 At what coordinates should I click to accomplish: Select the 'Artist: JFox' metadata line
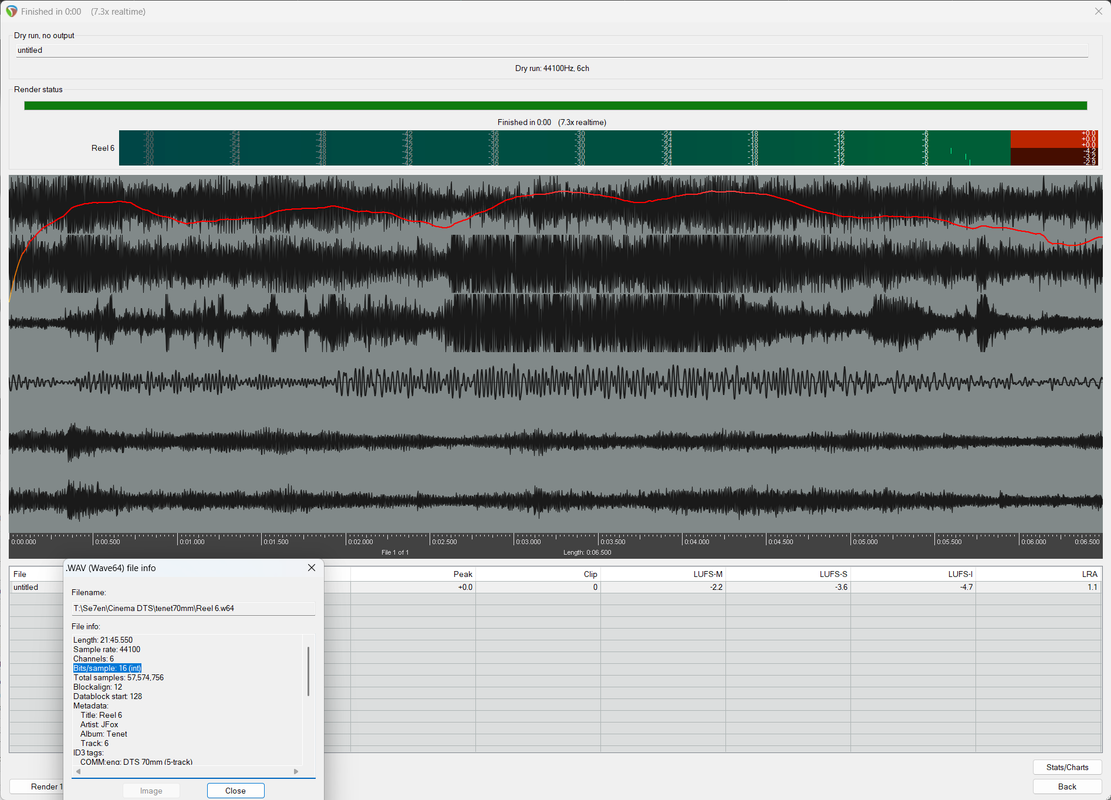tap(99, 724)
